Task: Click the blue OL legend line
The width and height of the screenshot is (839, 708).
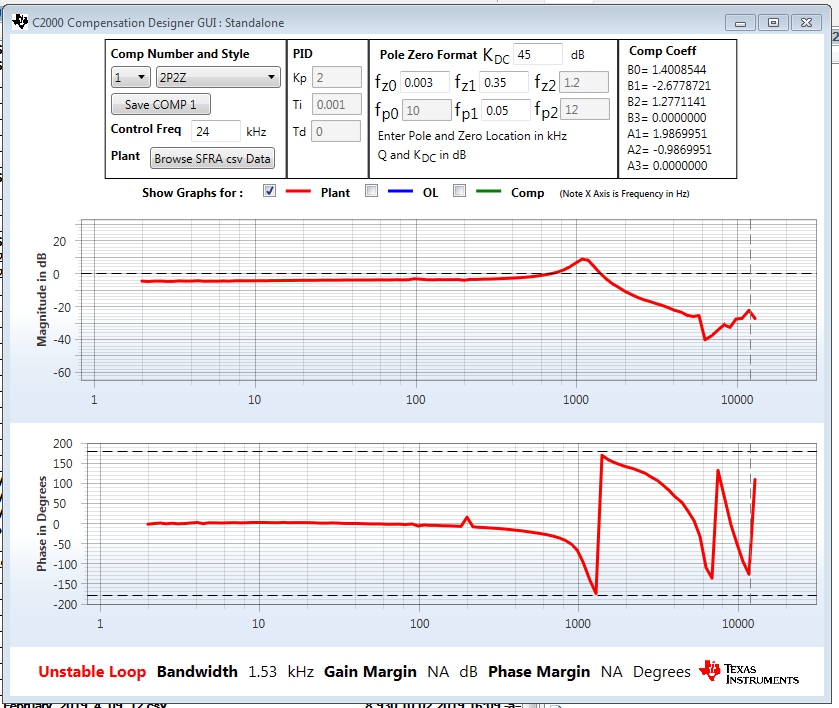Action: (402, 192)
